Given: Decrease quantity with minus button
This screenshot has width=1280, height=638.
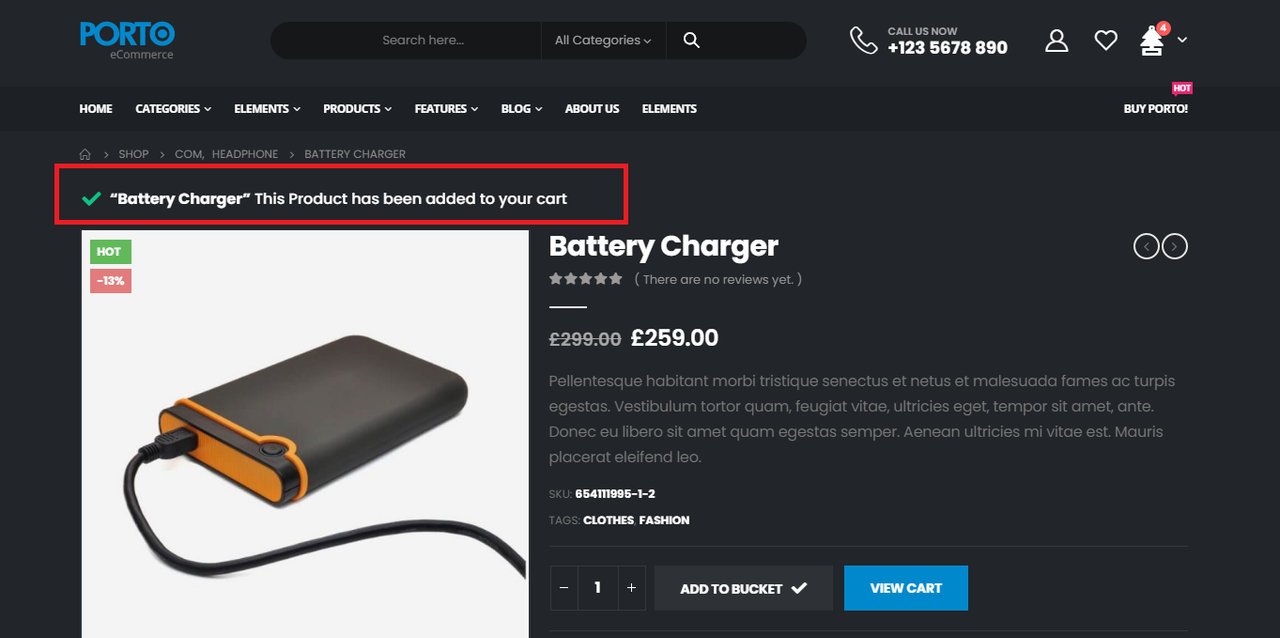Looking at the screenshot, I should coord(564,588).
